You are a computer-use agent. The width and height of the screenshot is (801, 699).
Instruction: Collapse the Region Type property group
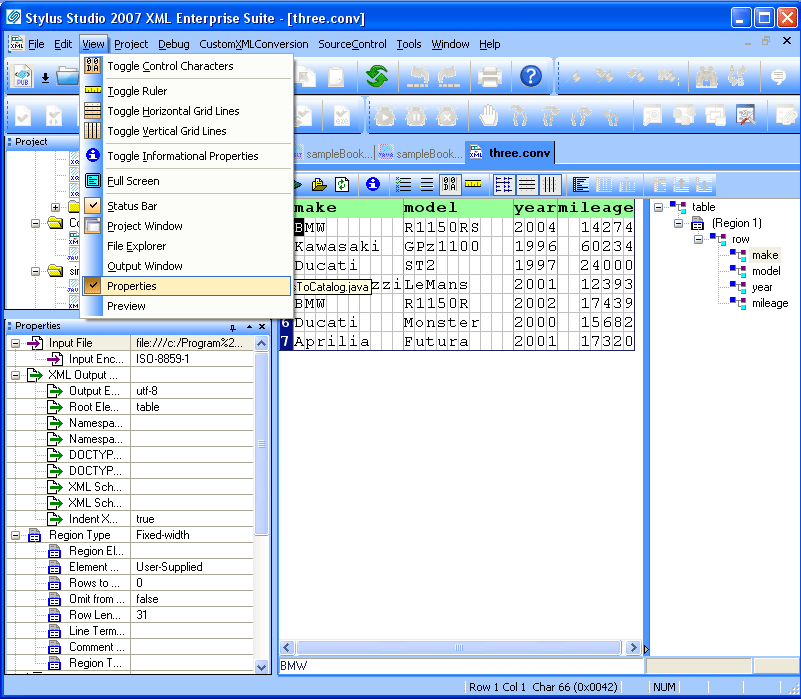(15, 535)
